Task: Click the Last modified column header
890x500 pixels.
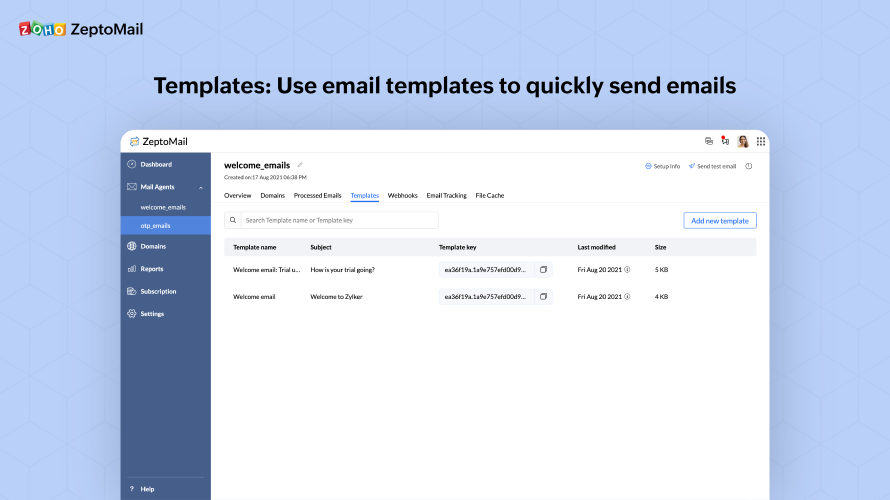Action: (596, 247)
